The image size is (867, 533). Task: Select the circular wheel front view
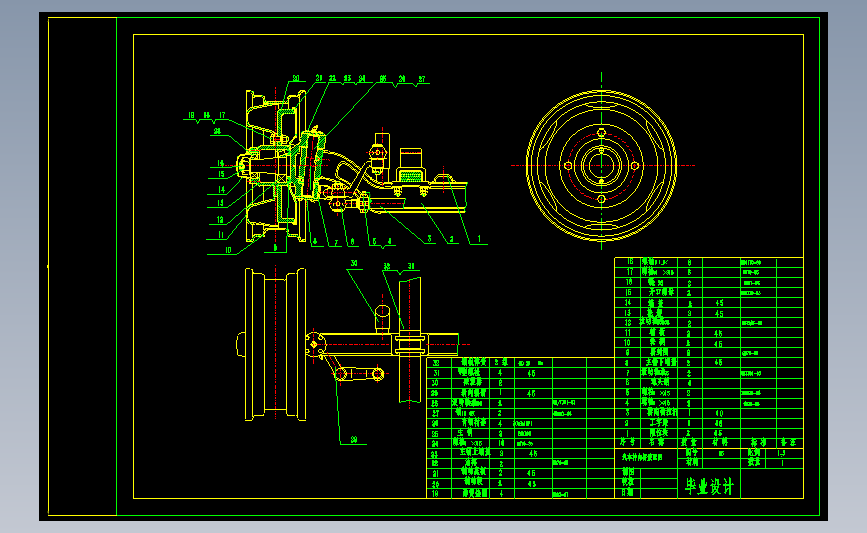click(x=602, y=165)
